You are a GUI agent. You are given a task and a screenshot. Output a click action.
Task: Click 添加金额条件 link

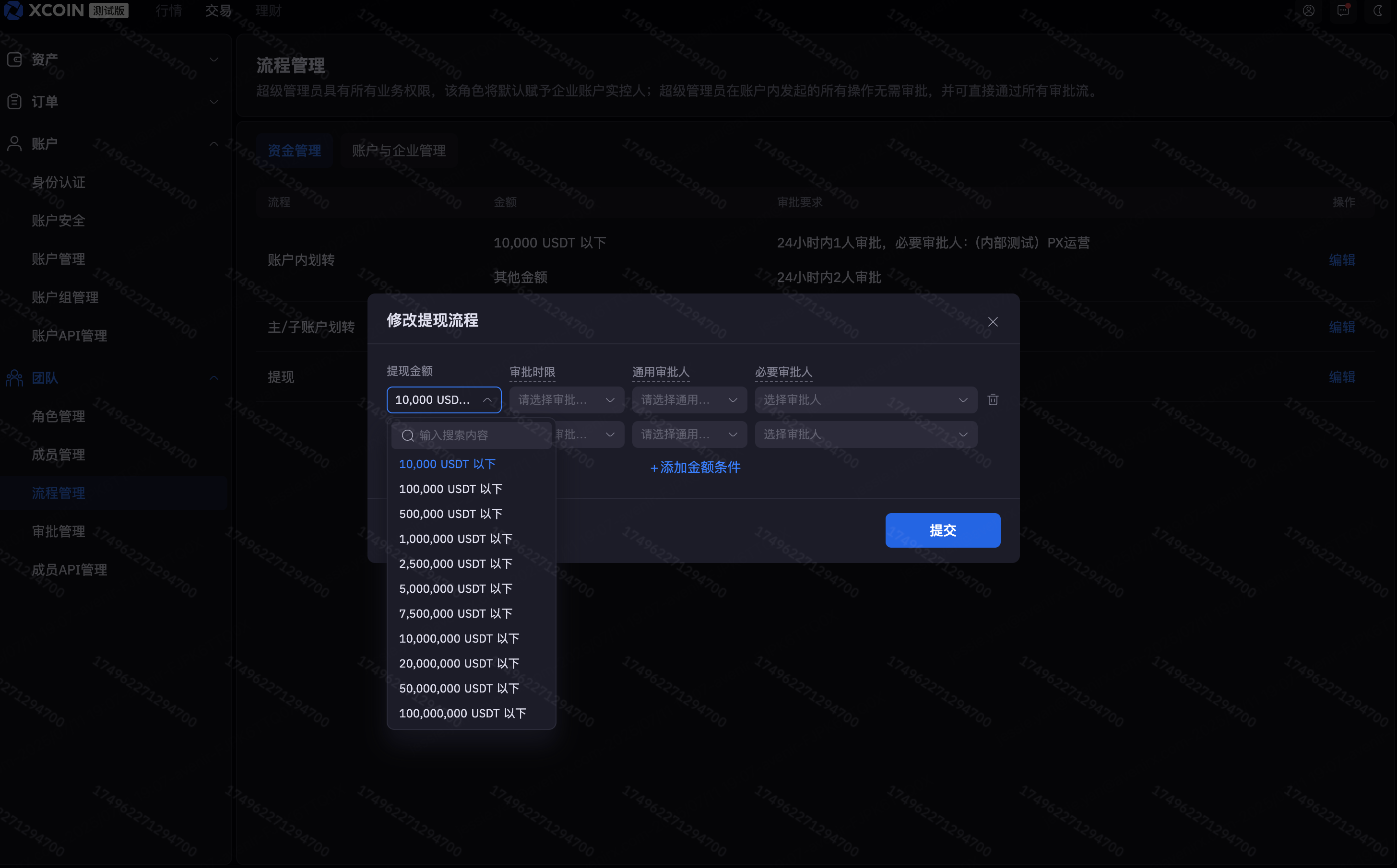click(695, 467)
